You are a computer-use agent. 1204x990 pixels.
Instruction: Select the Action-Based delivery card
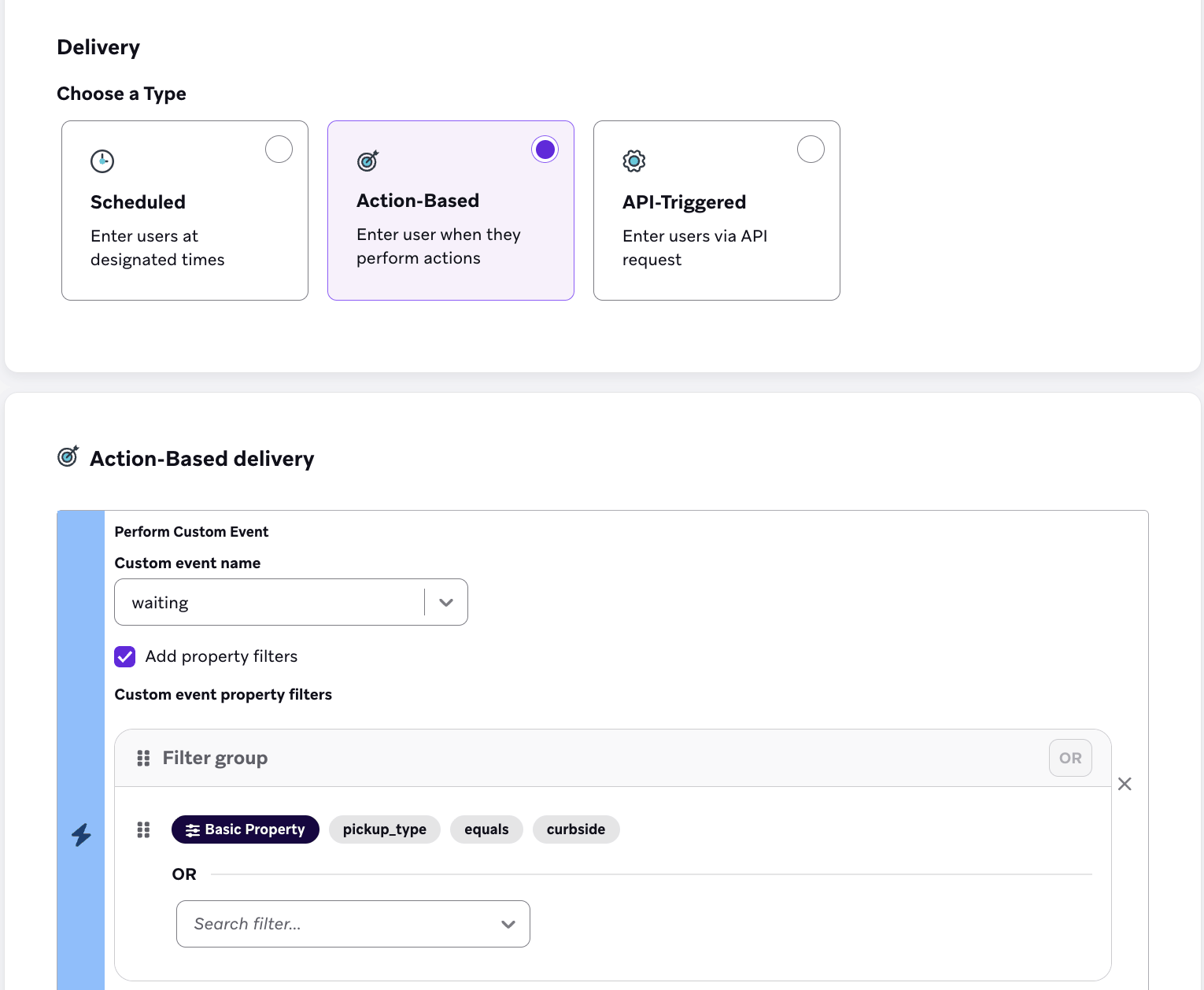click(x=450, y=211)
